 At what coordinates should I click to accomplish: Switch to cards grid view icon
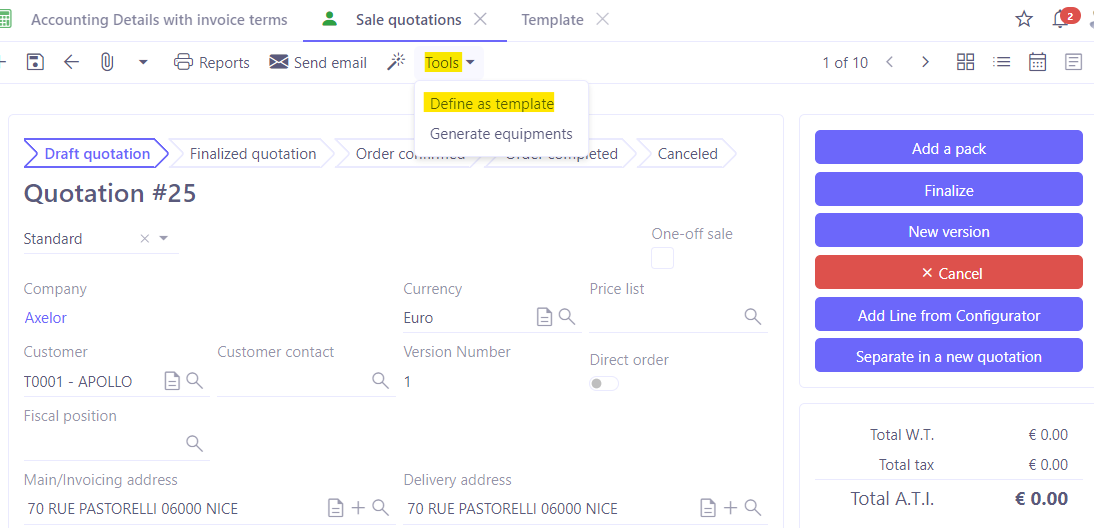pyautogui.click(x=966, y=62)
